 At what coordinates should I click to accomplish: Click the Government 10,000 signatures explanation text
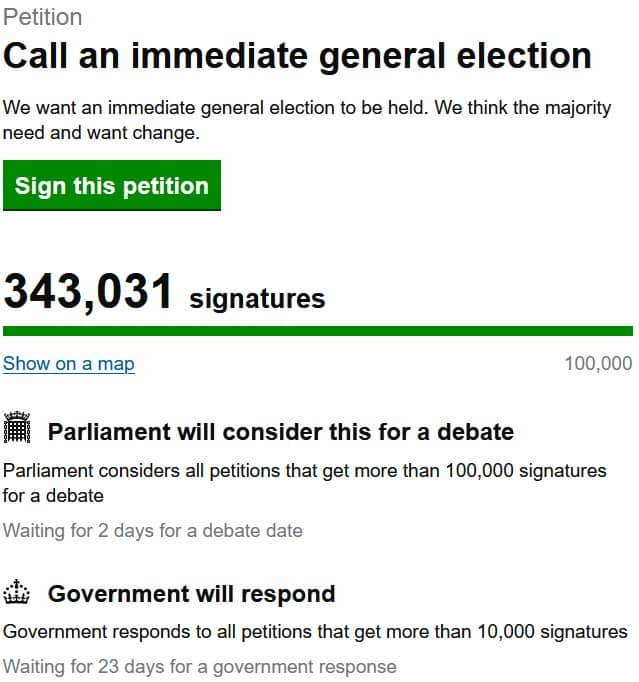pos(315,632)
